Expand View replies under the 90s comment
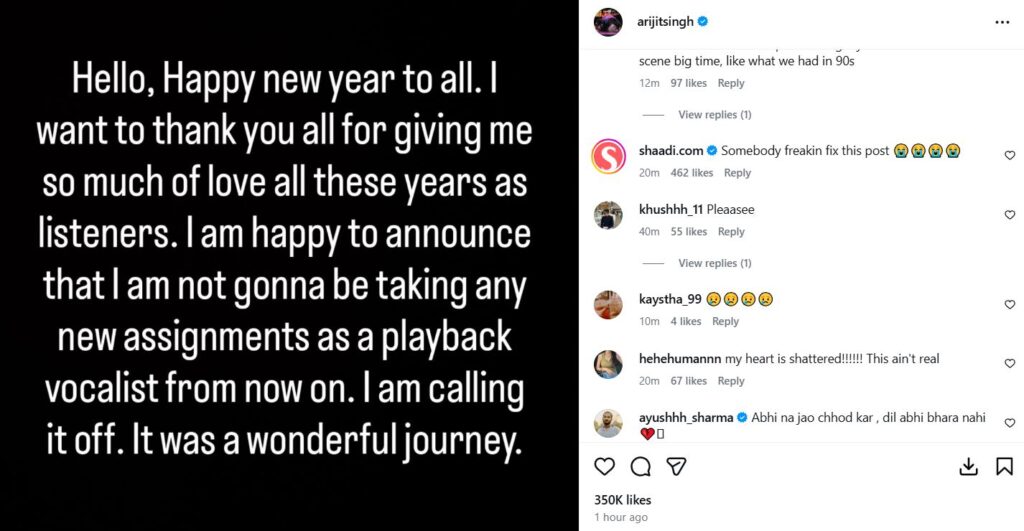Screen dimensions: 1024x531 coord(714,115)
